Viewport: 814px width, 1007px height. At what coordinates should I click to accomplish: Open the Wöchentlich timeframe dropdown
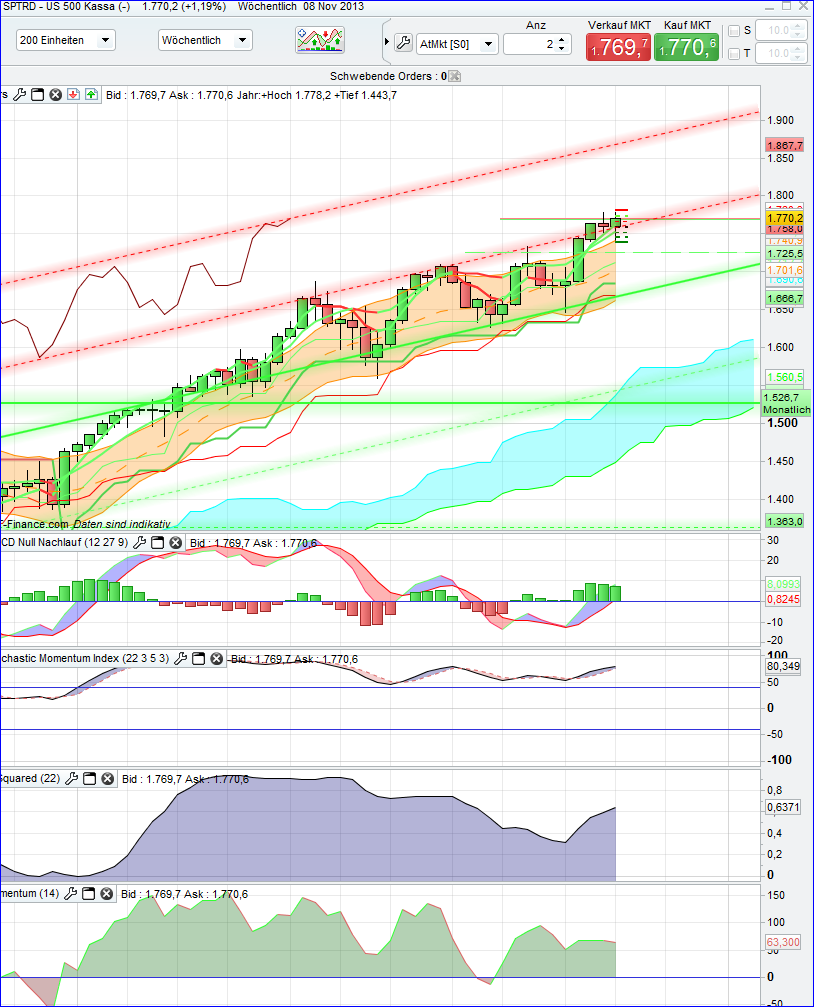pyautogui.click(x=243, y=39)
